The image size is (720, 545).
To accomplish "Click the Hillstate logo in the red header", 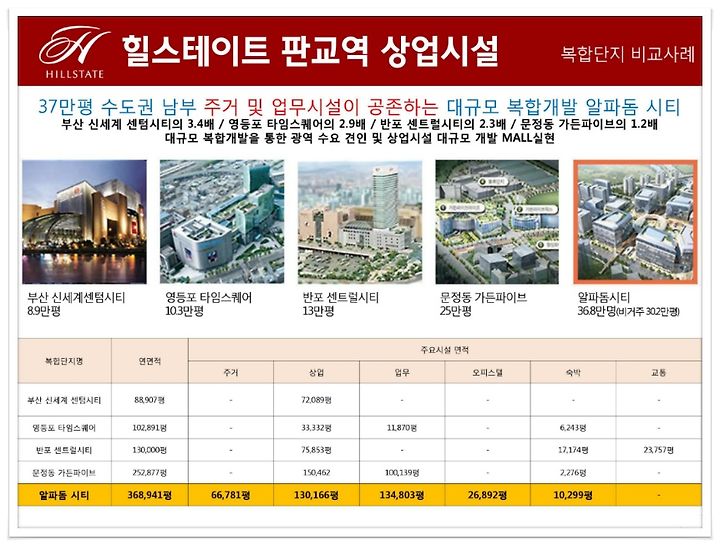I will (74, 52).
